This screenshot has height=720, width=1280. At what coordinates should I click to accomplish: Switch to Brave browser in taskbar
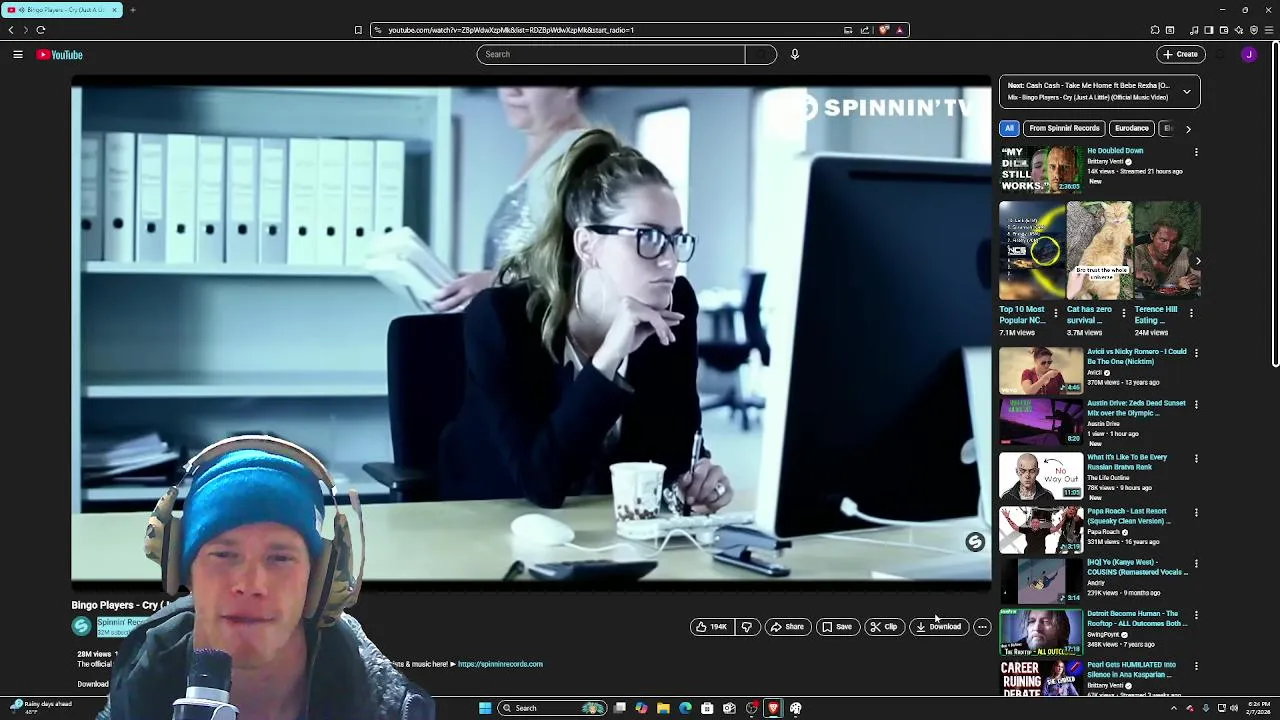tap(773, 708)
